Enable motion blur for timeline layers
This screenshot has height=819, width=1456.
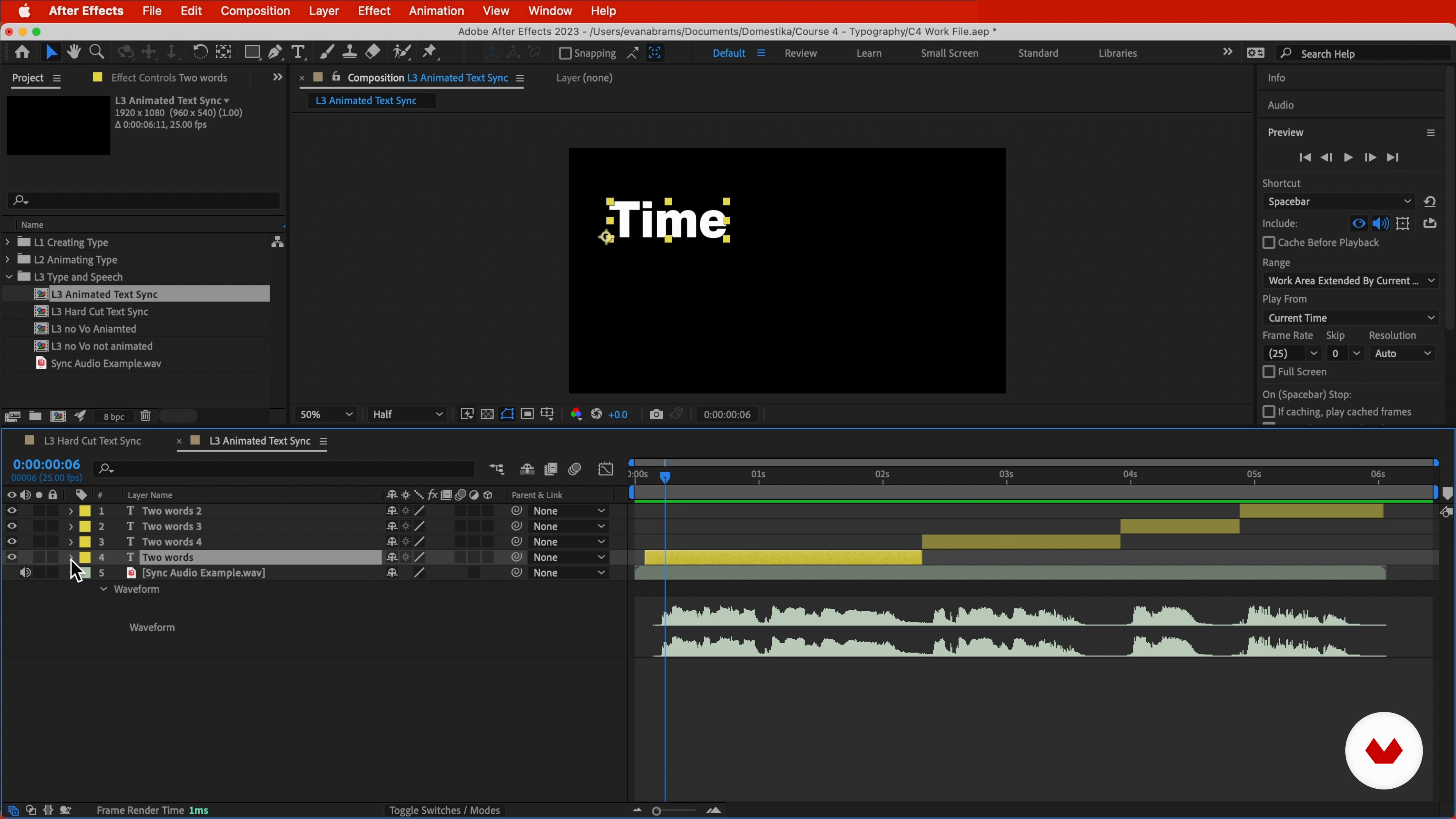pos(575,469)
